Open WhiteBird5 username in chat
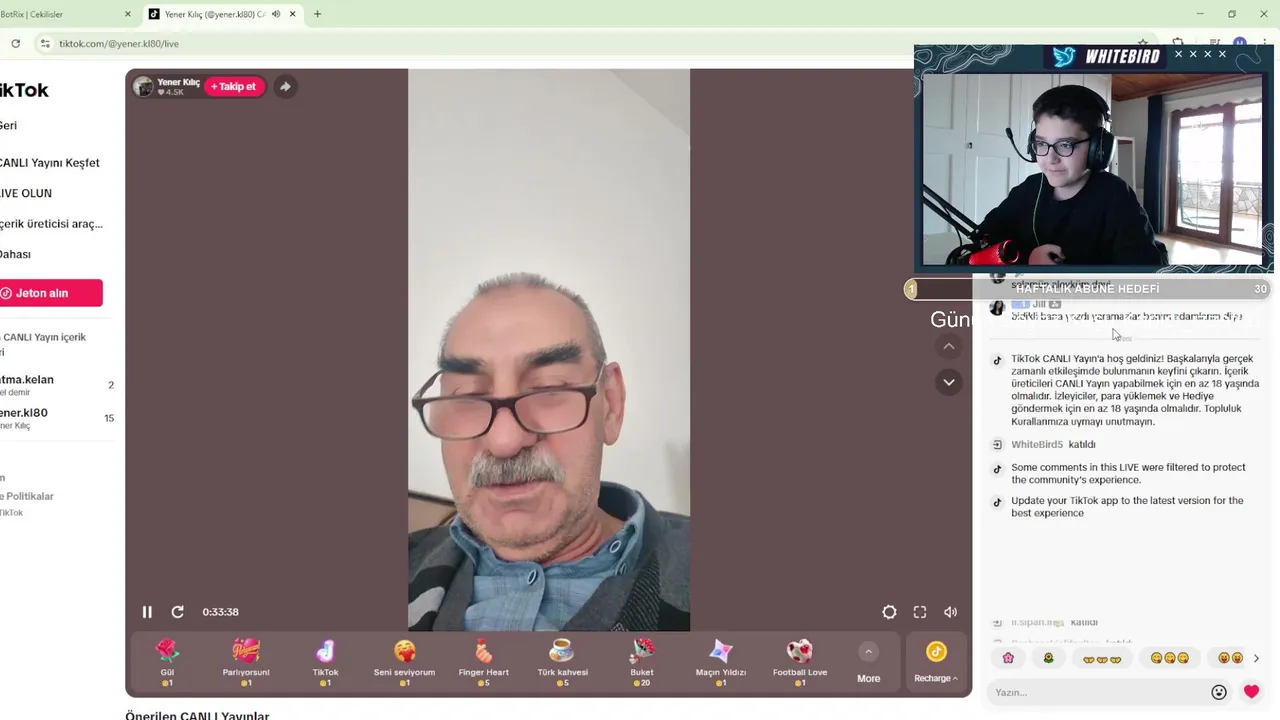Screen dimensions: 1280x720 (1037, 444)
